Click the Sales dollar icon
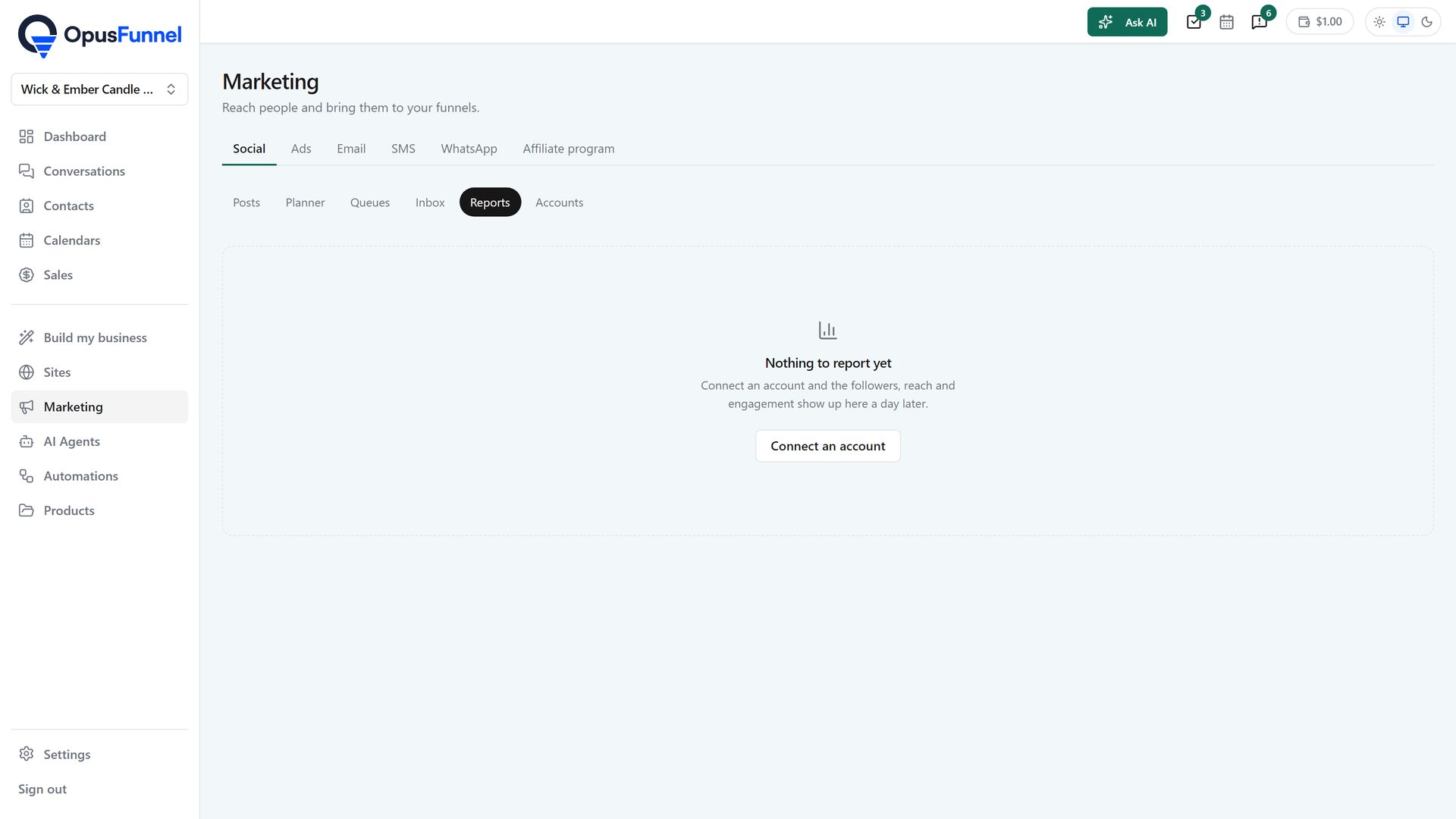 coord(27,275)
